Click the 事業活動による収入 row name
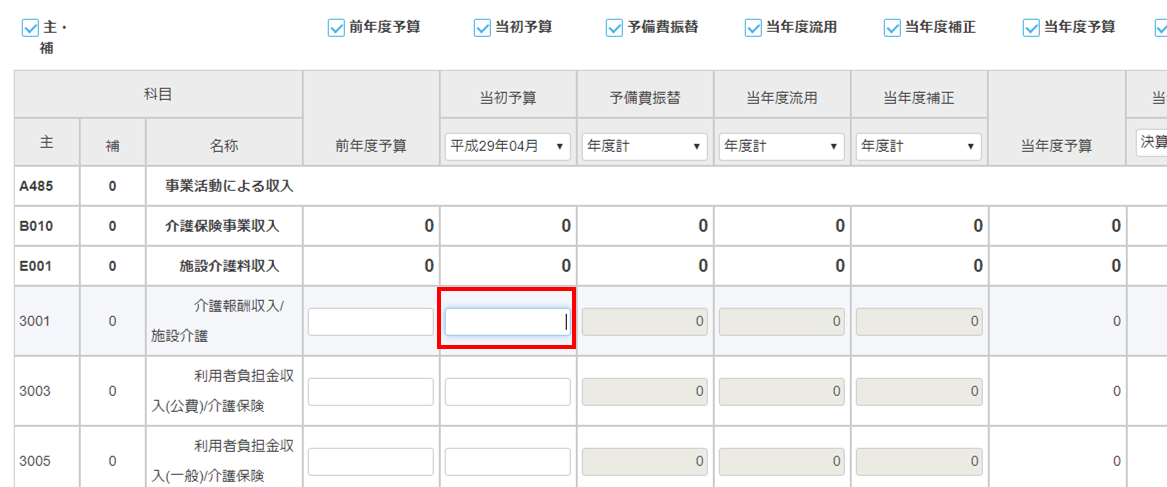Screen dimensions: 1167x487 click(229, 186)
